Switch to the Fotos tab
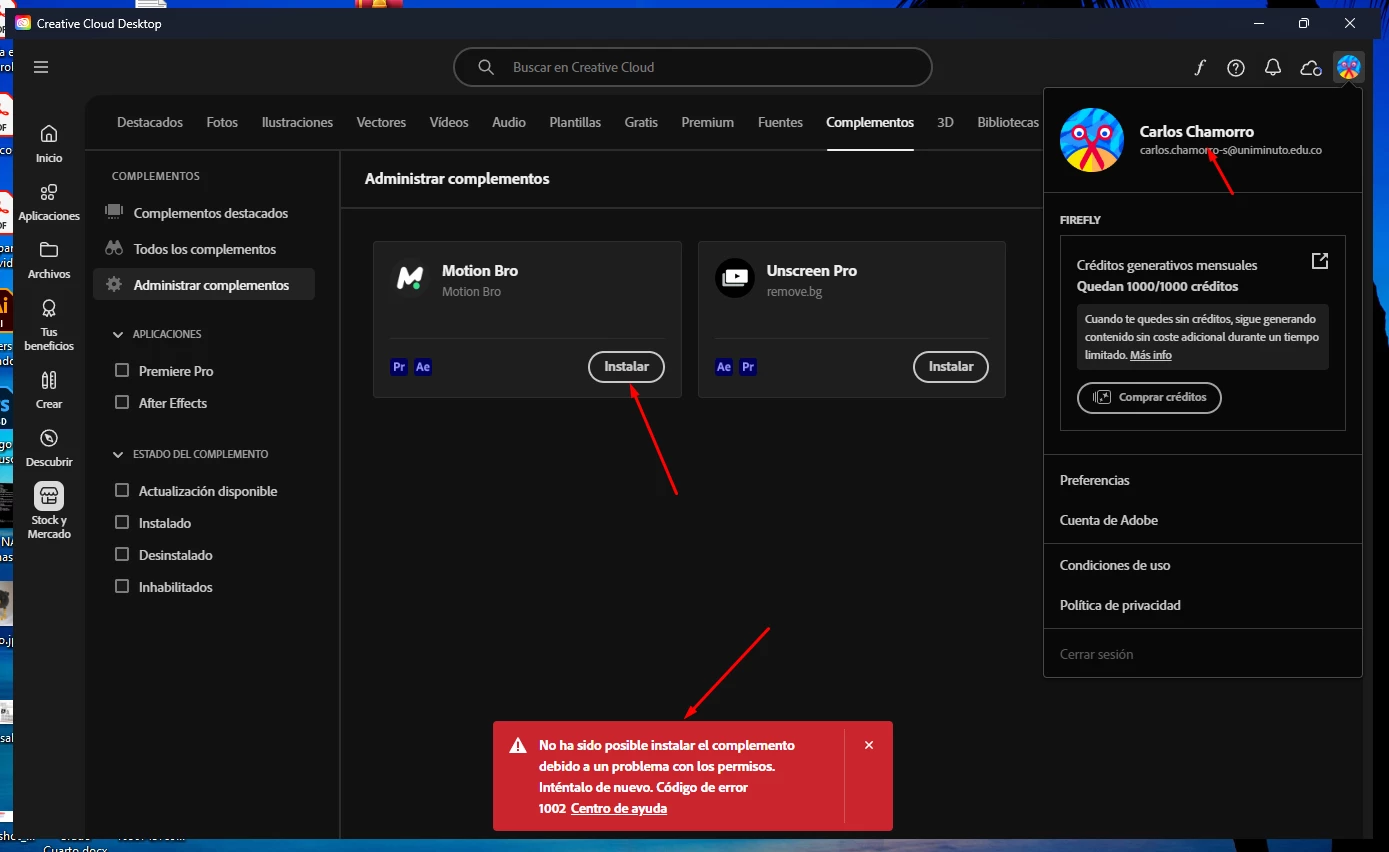The image size is (1389, 852). point(222,122)
